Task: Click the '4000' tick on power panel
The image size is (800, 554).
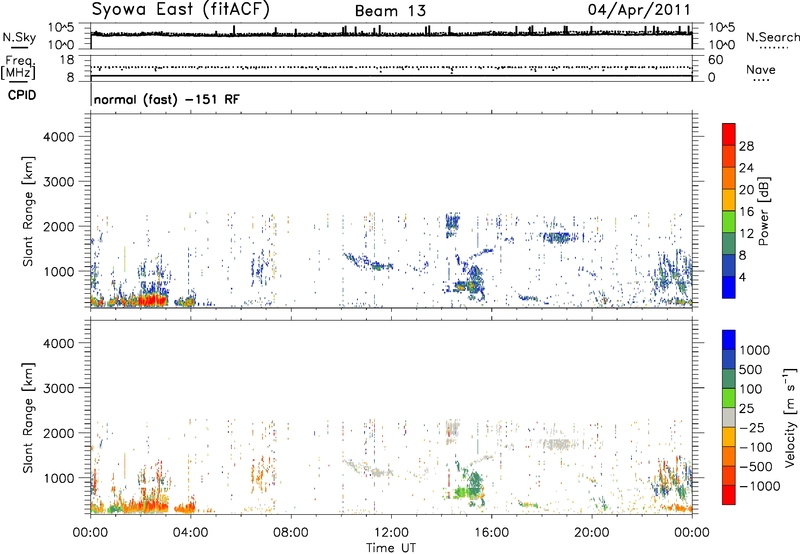Action: [59, 137]
